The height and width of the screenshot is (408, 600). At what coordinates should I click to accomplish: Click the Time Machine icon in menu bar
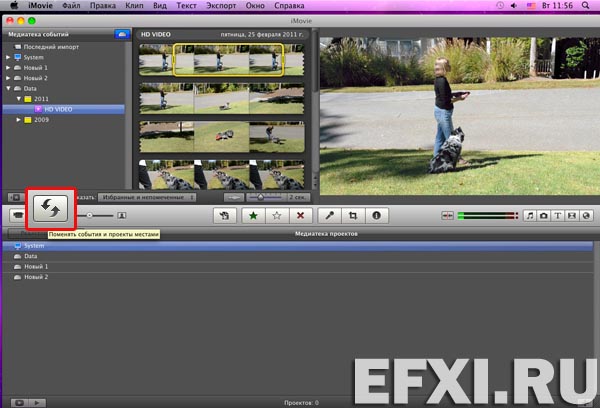pos(500,5)
